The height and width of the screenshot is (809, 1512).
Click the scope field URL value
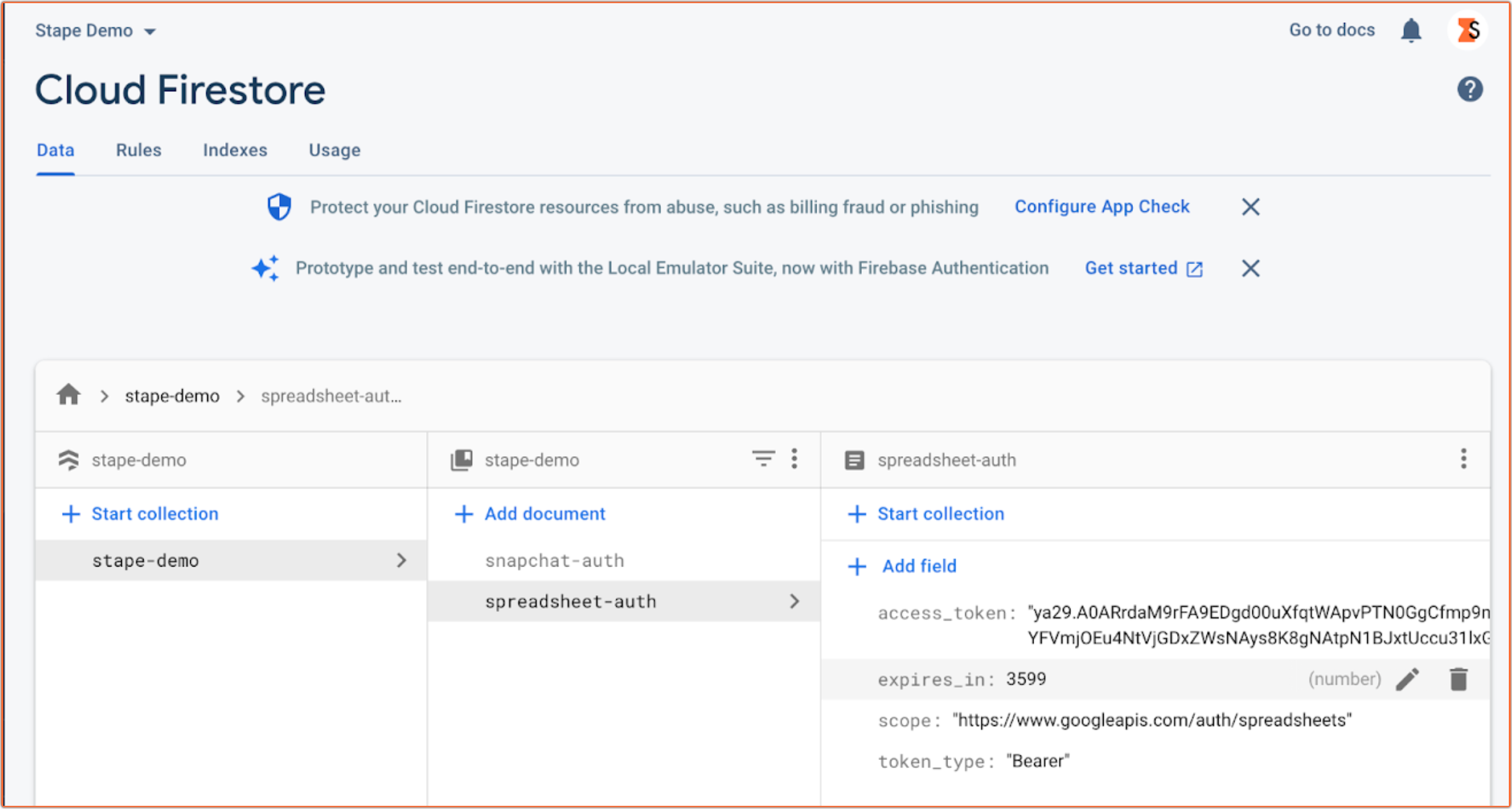[x=1152, y=720]
